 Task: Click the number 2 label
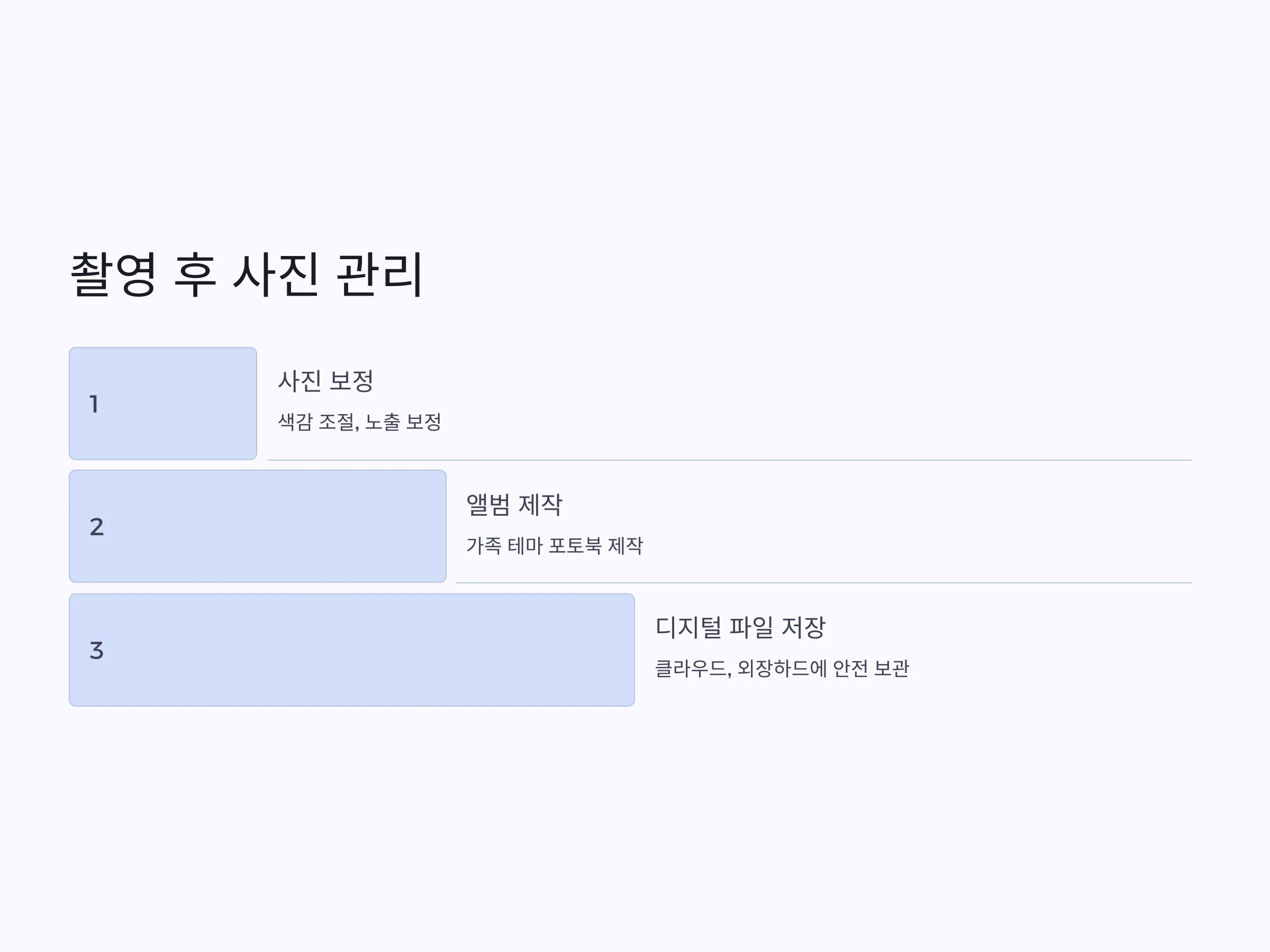pos(96,527)
